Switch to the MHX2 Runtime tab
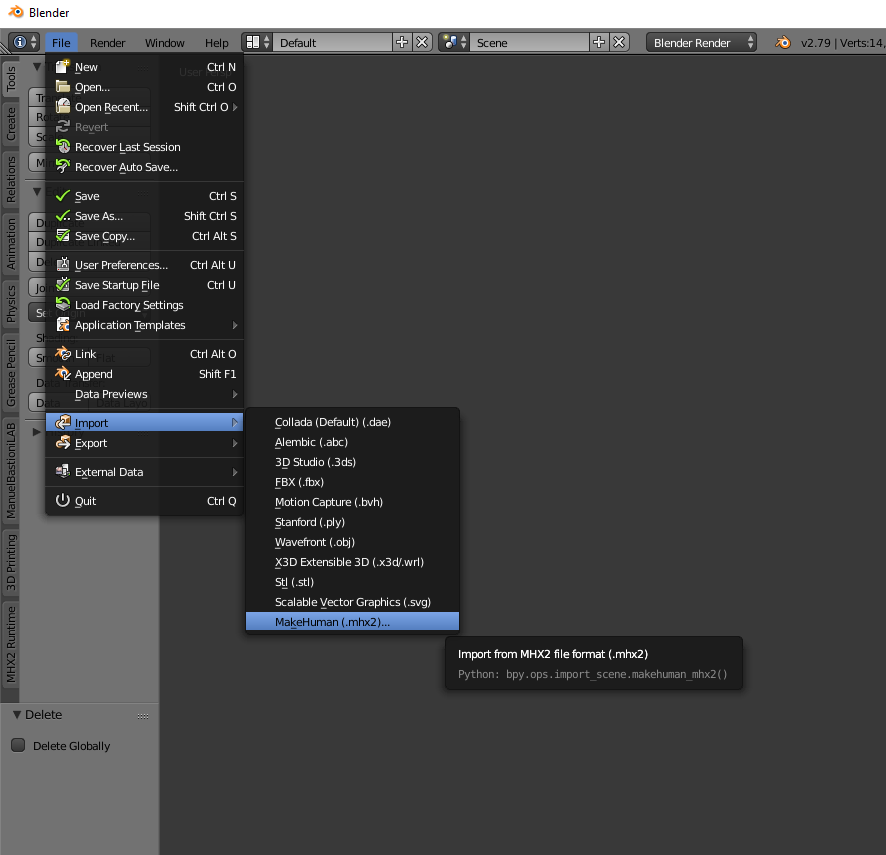The width and height of the screenshot is (886, 855). [x=11, y=644]
